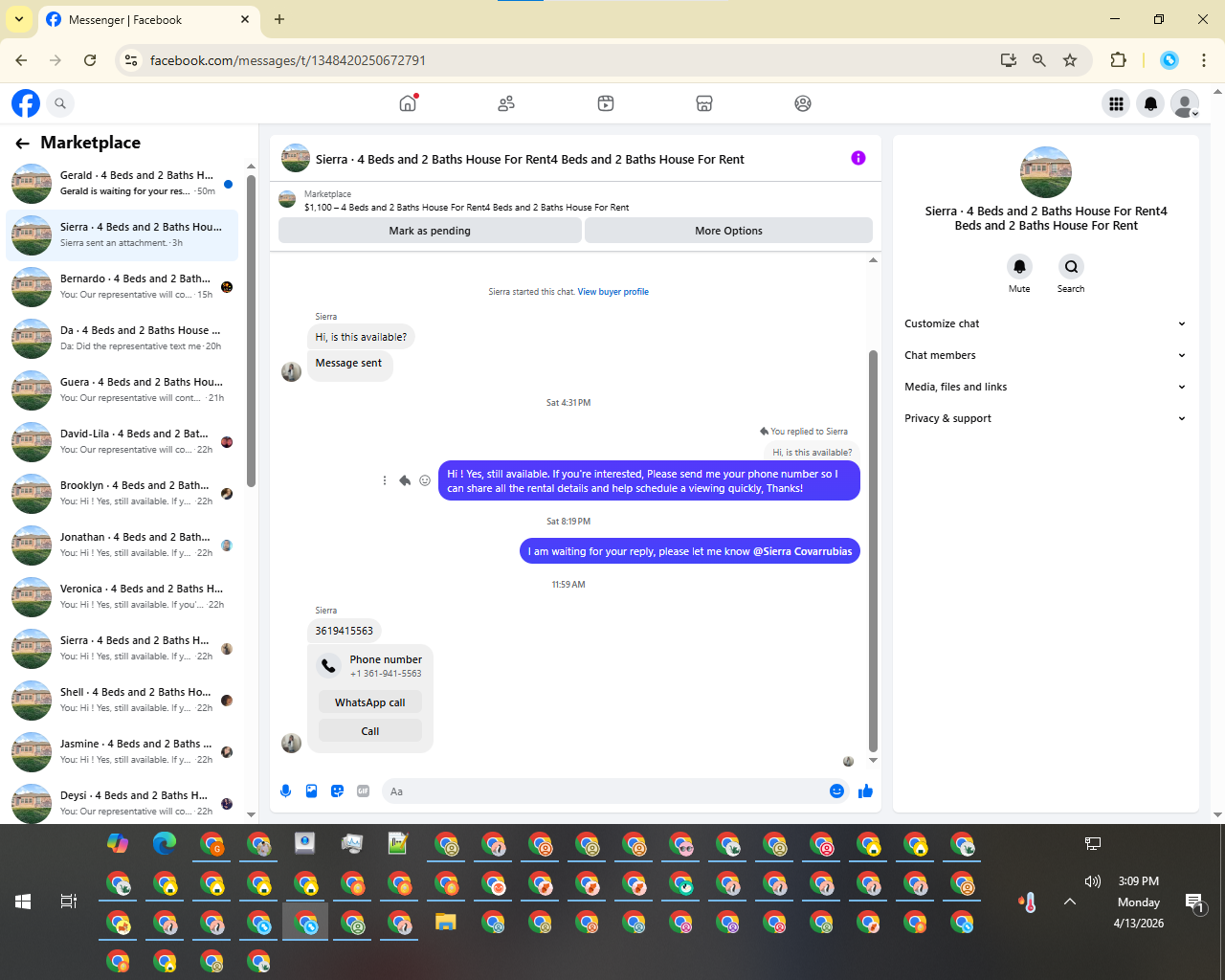Open the Chrome extensions puzzle icon
Screen dimensions: 1225x980
click(x=1118, y=60)
